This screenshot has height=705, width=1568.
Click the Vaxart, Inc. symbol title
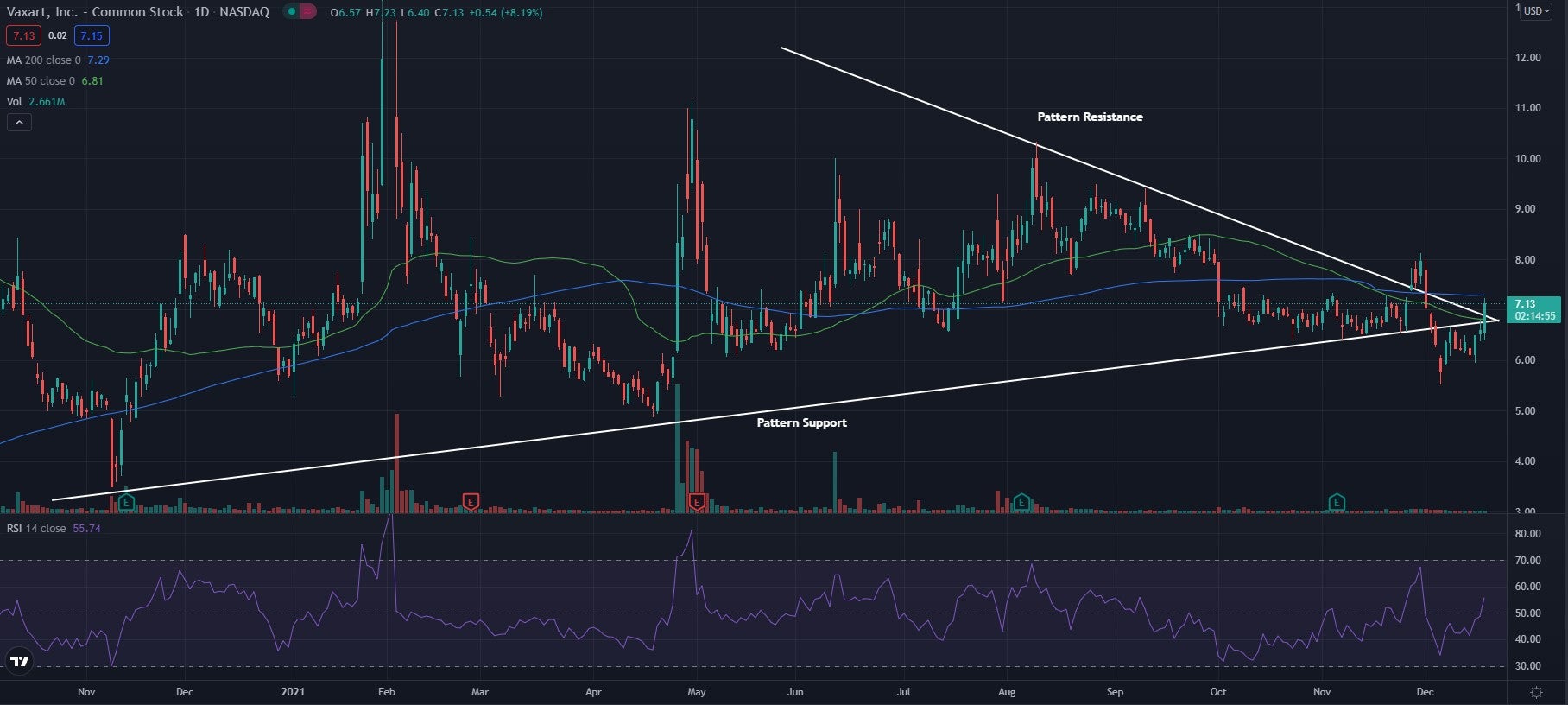(x=95, y=12)
